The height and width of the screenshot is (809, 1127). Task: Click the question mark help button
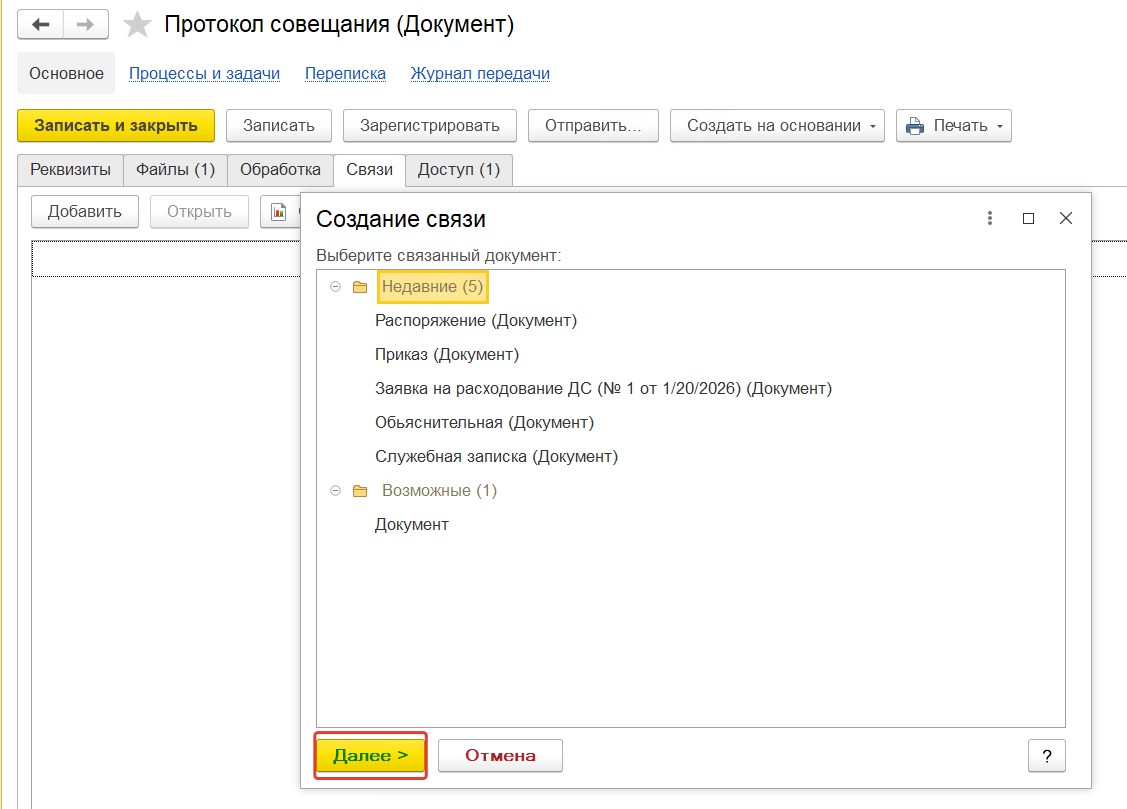click(x=1046, y=756)
